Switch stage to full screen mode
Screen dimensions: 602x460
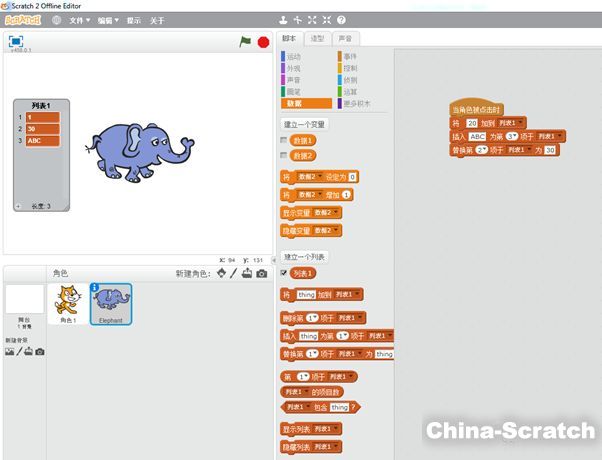pyautogui.click(x=15, y=41)
